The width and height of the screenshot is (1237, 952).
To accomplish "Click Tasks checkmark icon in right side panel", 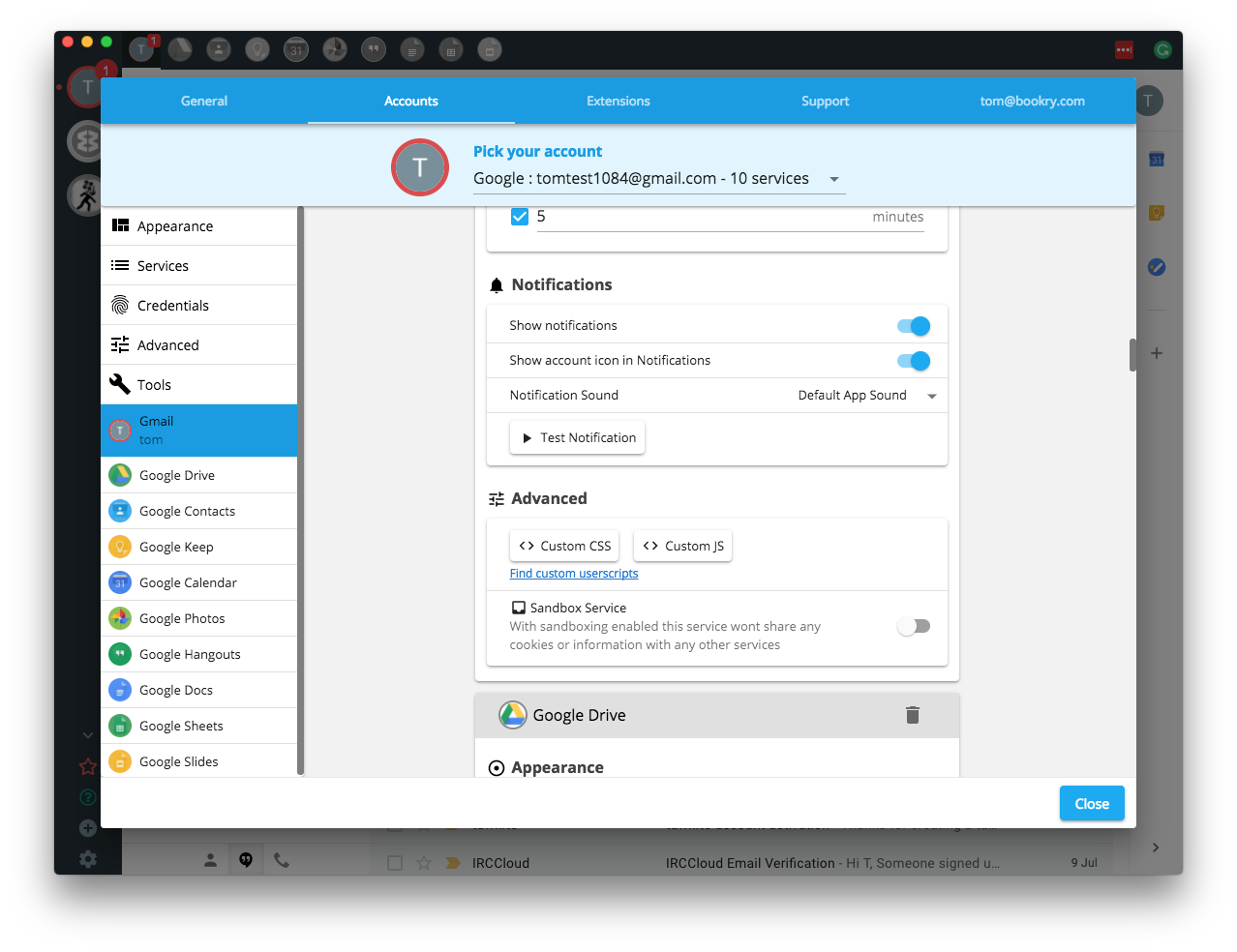I will 1157,267.
